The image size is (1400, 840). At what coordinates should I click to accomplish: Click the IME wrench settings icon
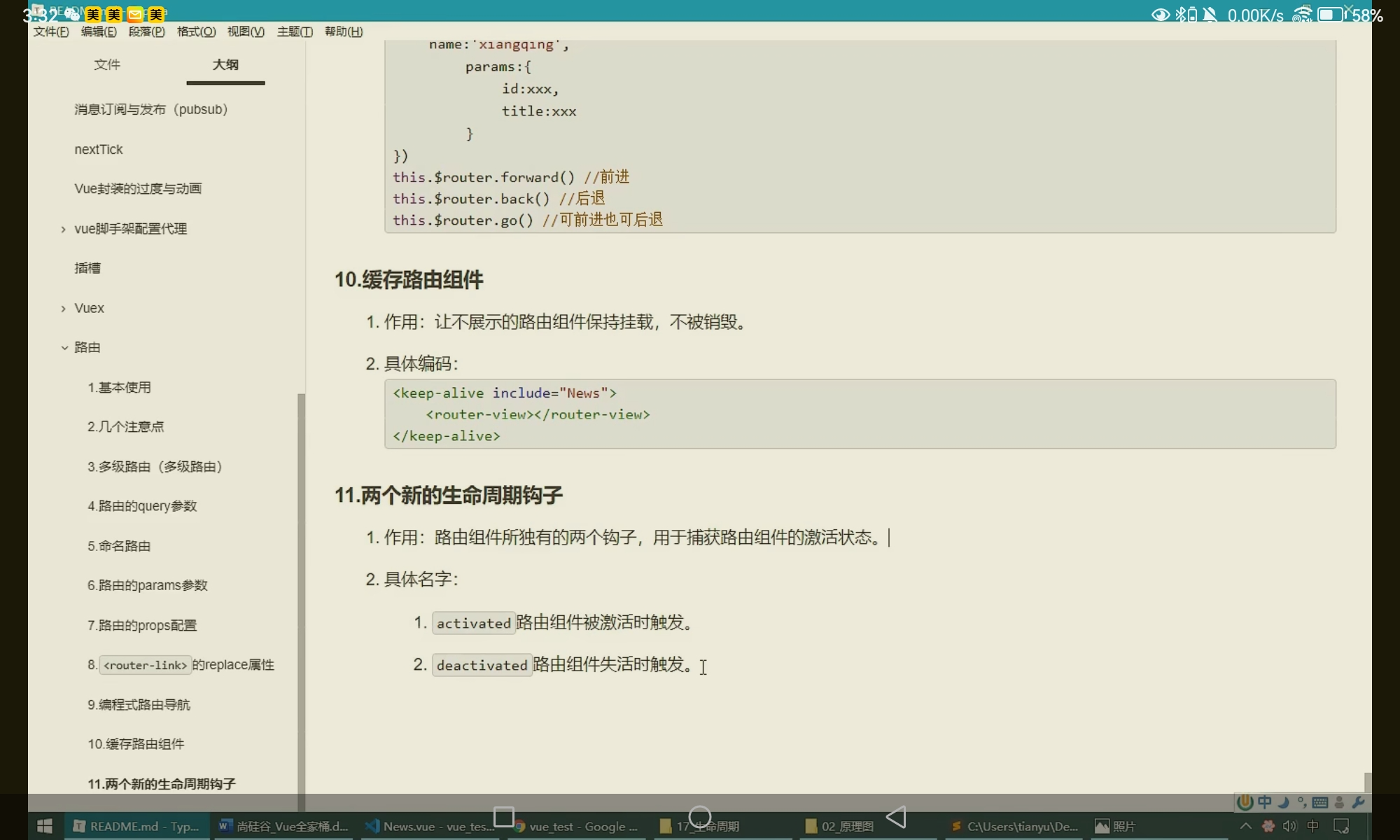coord(1358,802)
